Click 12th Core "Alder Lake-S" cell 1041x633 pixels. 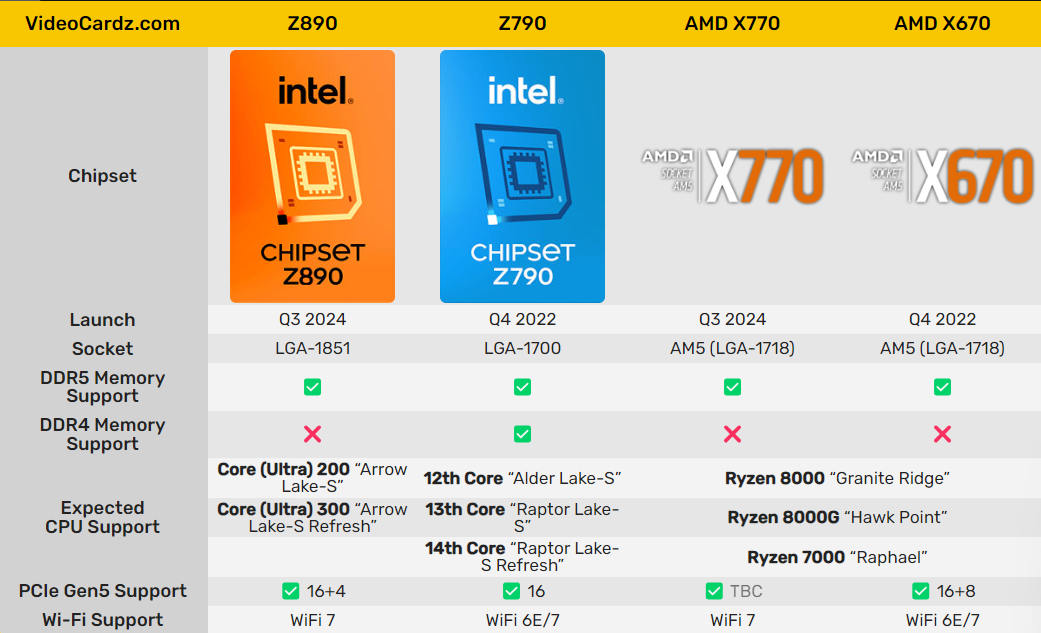point(522,478)
